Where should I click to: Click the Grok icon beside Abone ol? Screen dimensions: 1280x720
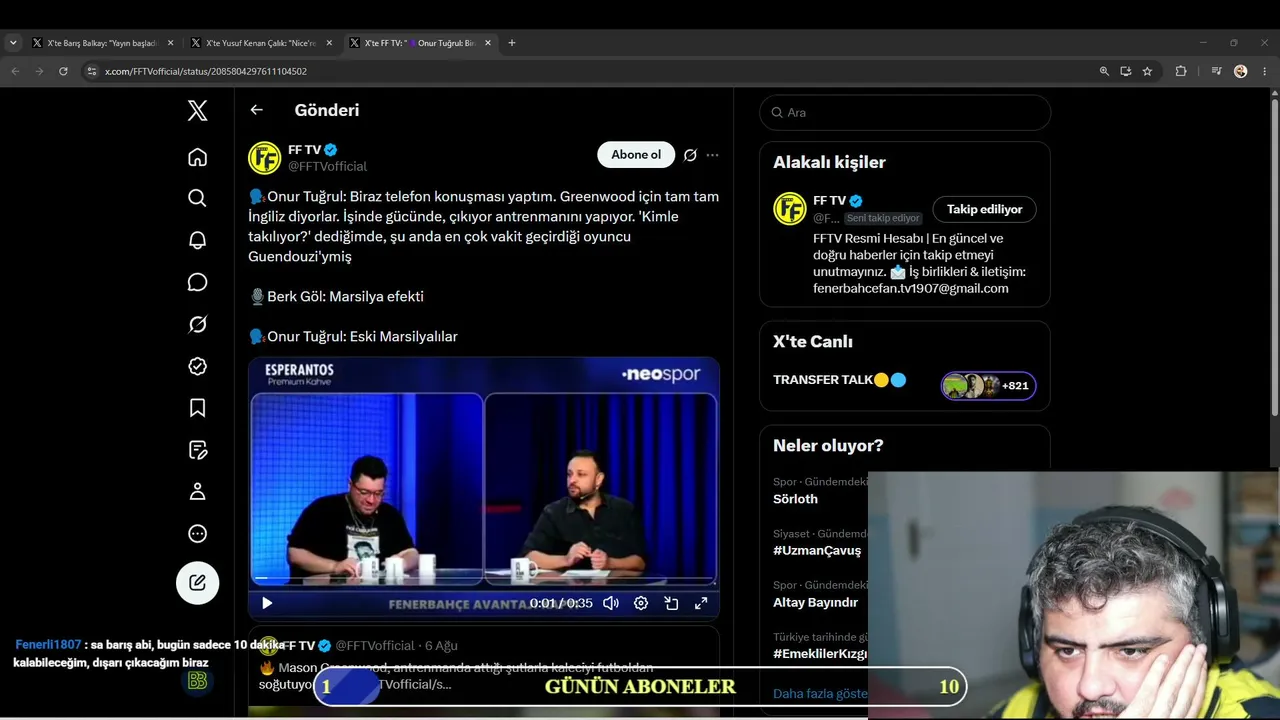coord(690,155)
